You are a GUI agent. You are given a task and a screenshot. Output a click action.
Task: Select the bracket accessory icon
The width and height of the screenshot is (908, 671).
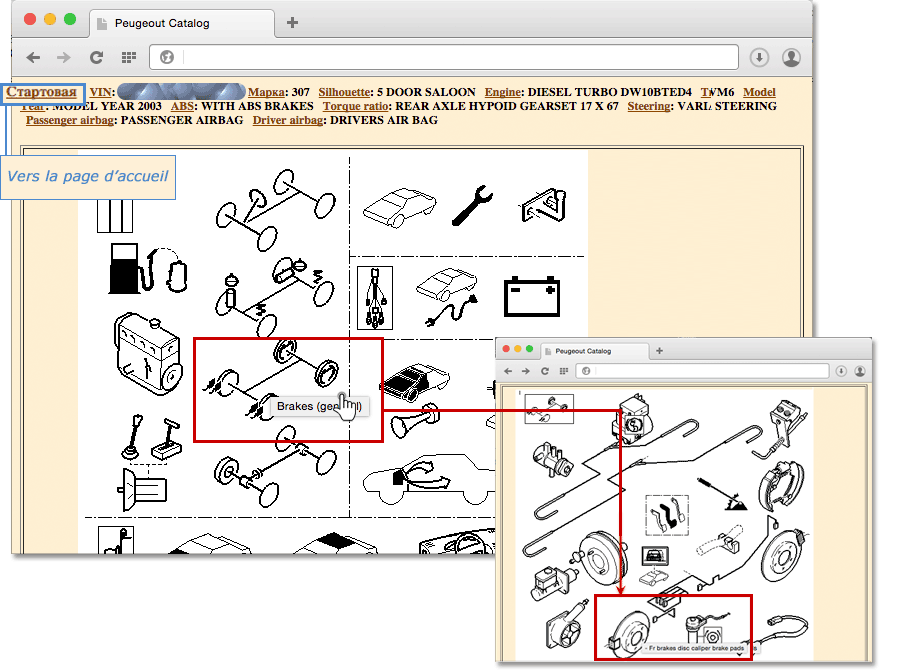coord(543,205)
